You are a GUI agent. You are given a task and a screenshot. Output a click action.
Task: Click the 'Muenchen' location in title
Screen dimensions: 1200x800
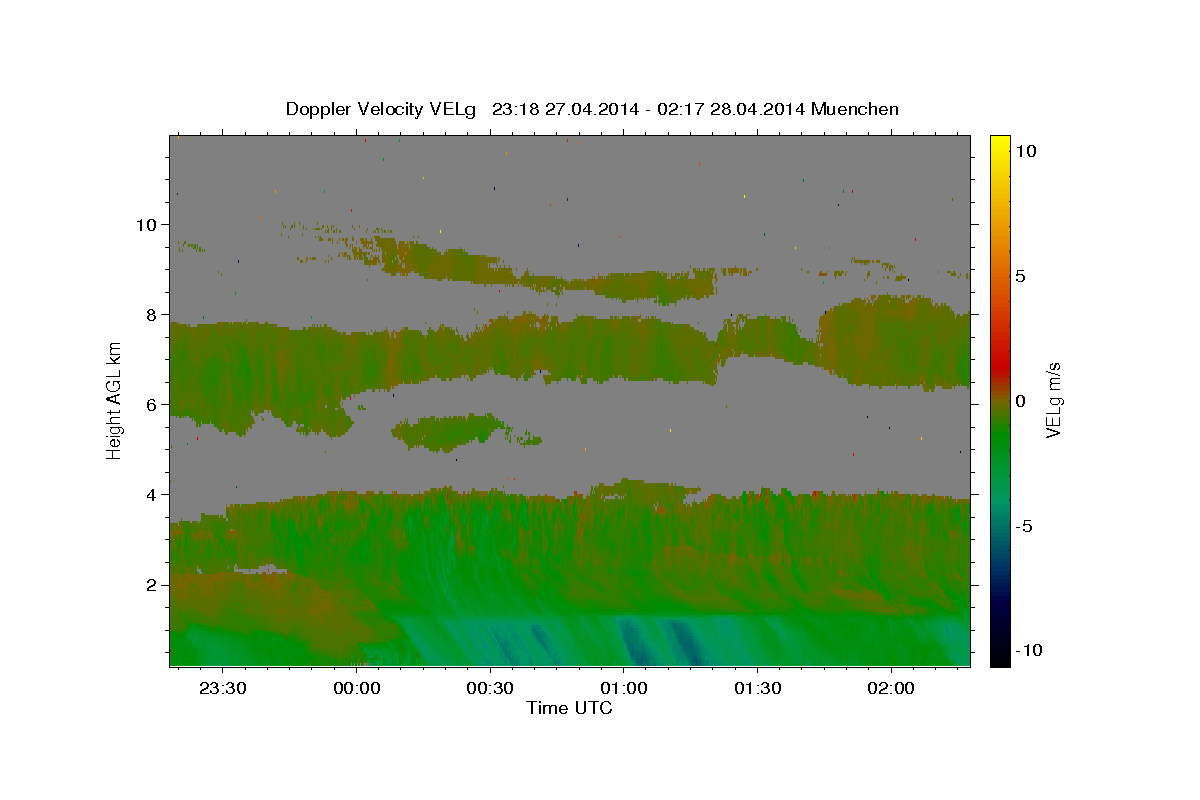click(855, 109)
